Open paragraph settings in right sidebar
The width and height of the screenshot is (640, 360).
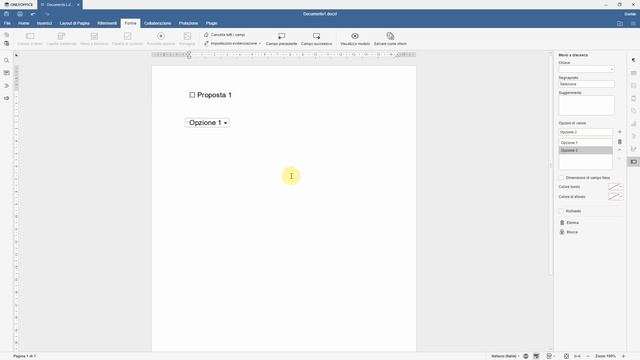[x=633, y=60]
